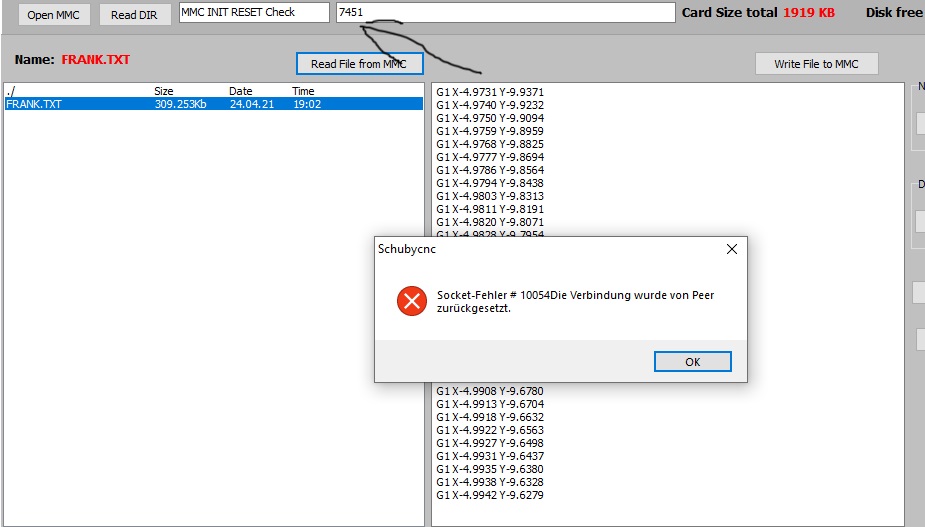Click line G1 X-4.9908 Y-9.6780
The height and width of the screenshot is (527, 925).
[x=490, y=391]
